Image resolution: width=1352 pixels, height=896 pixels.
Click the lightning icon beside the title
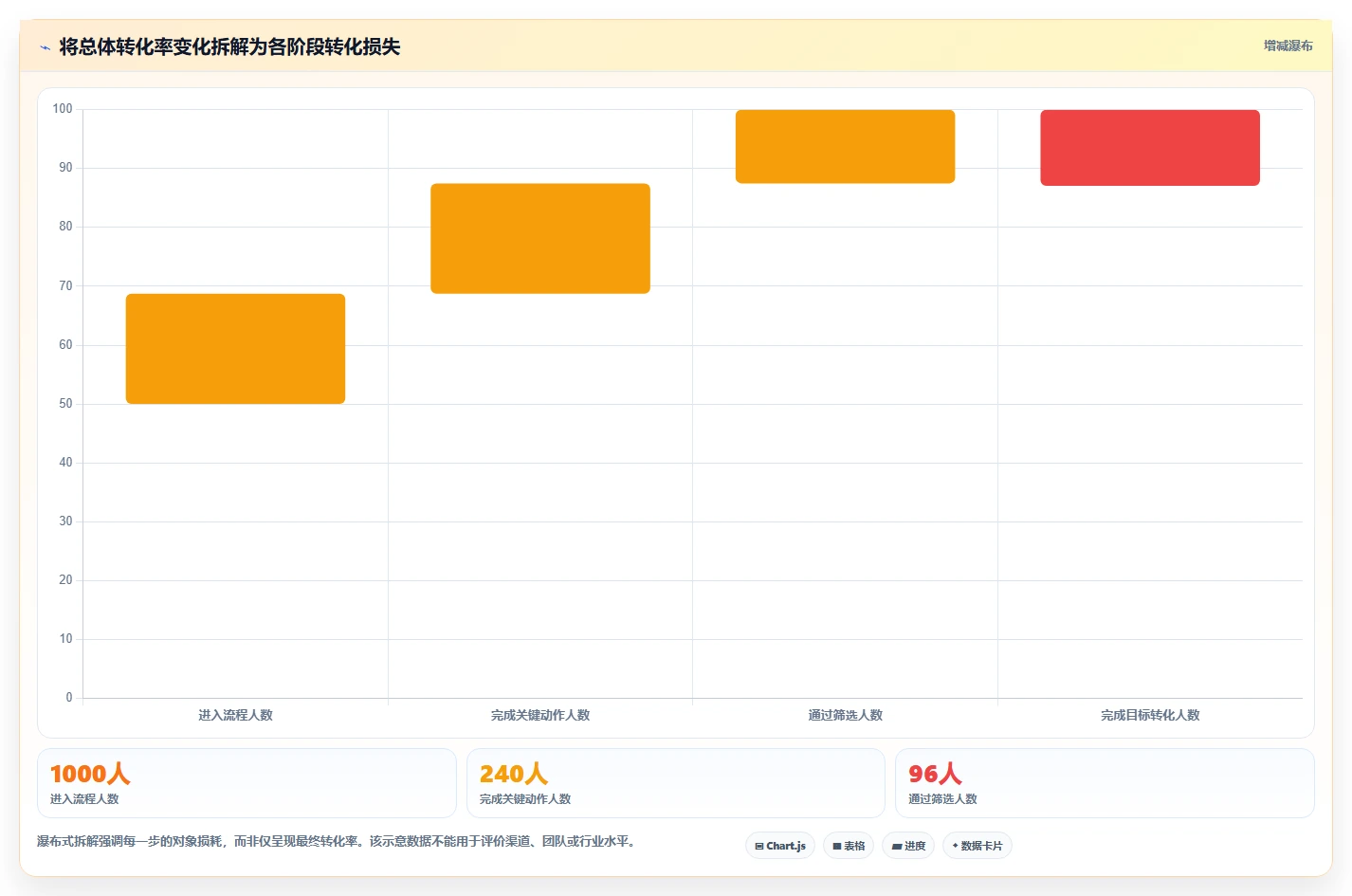point(45,47)
